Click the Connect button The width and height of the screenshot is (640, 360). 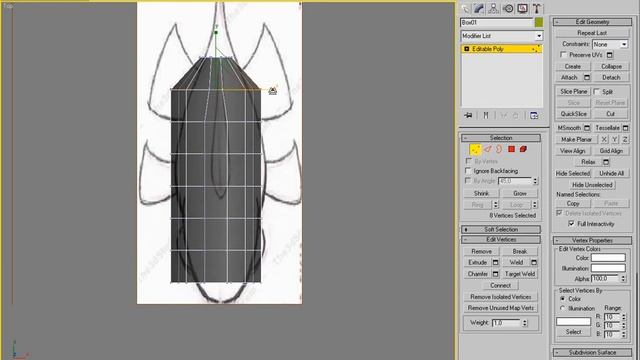500,285
